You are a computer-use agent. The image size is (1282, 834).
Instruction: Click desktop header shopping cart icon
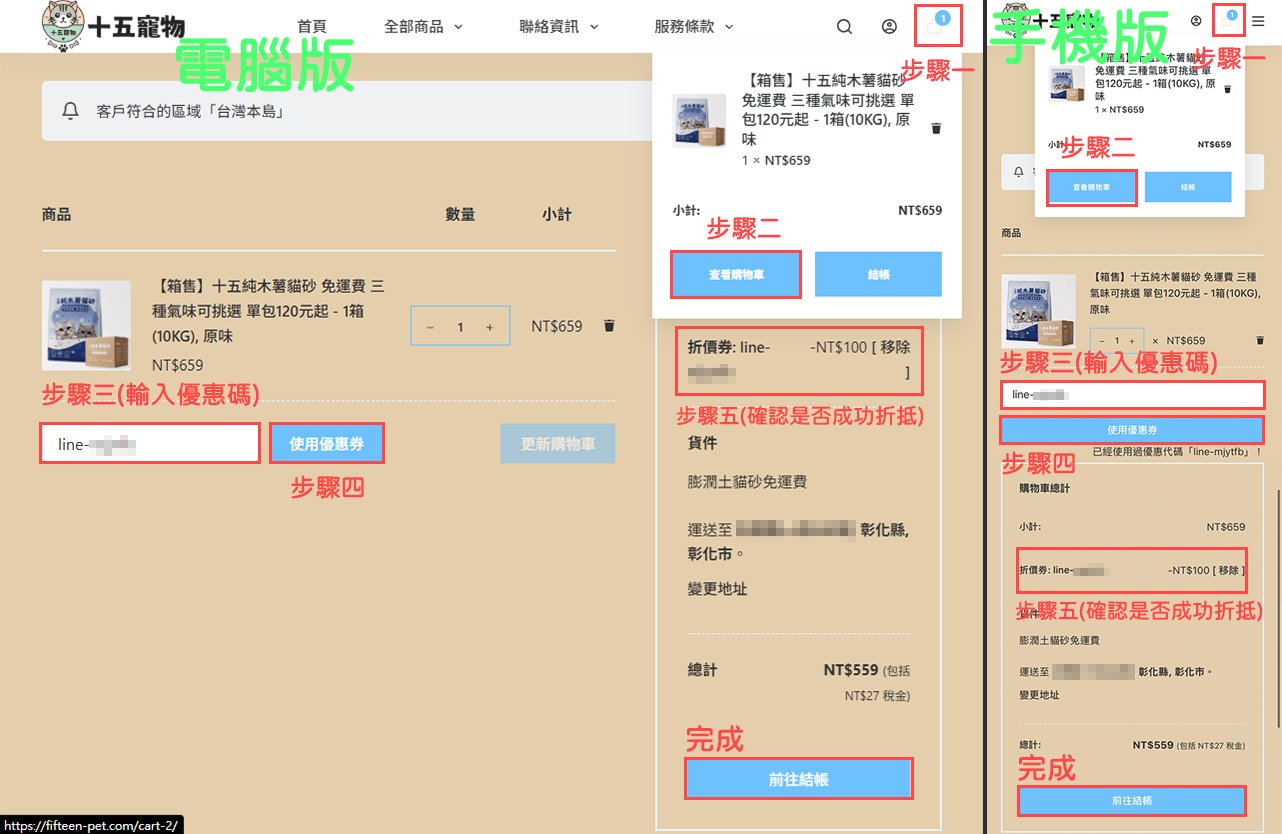937,25
